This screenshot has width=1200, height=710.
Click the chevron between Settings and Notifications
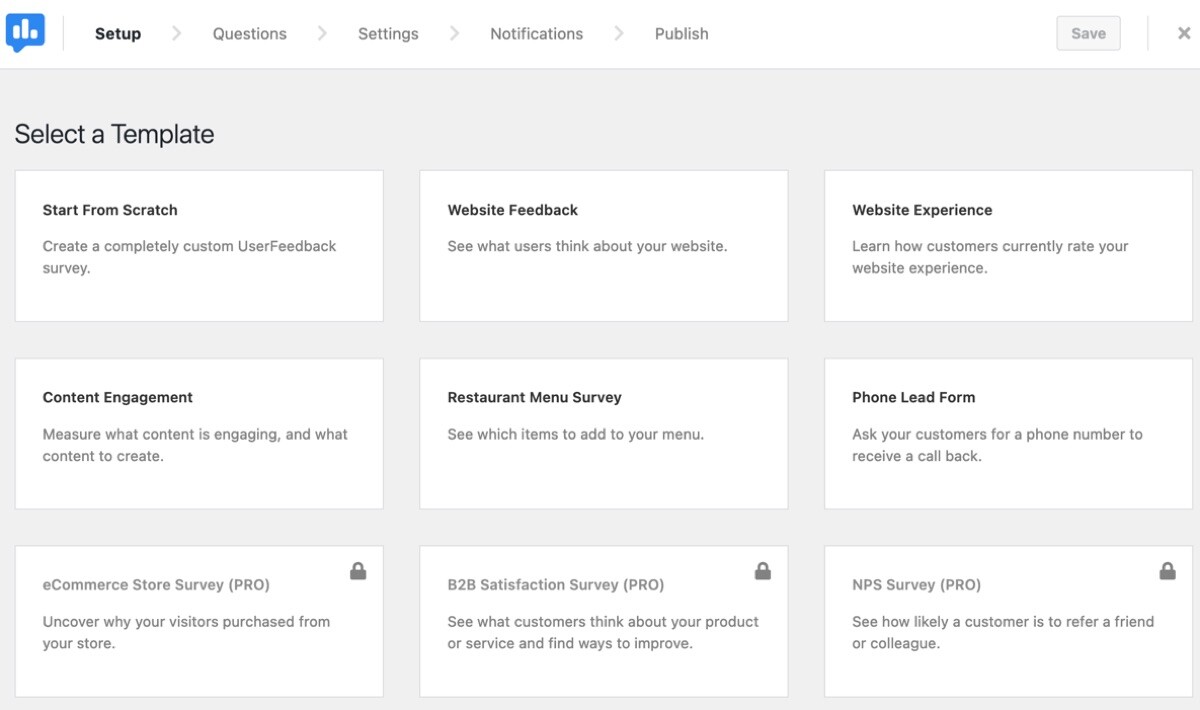point(452,33)
